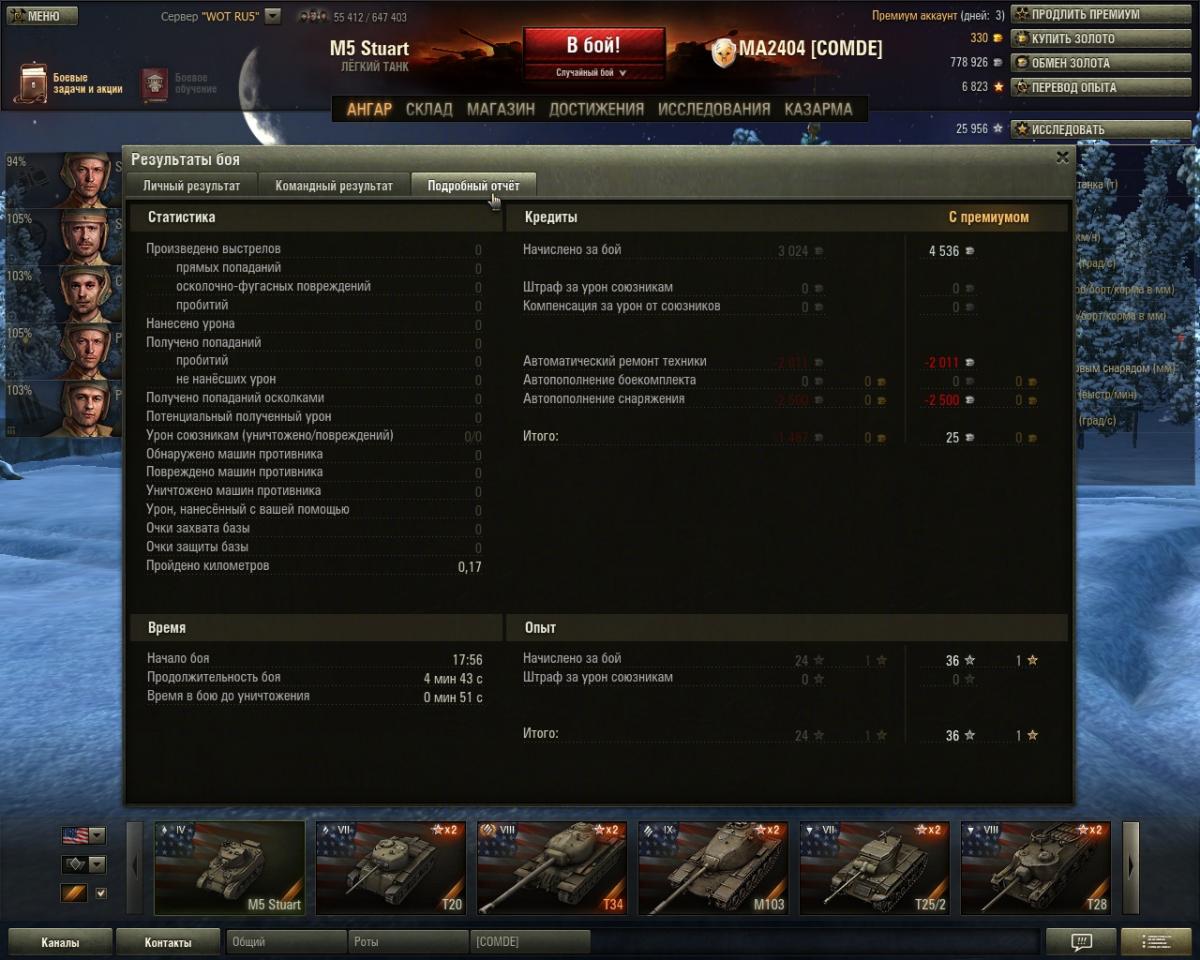Open the Меню button
This screenshot has width=1200, height=960.
click(41, 16)
